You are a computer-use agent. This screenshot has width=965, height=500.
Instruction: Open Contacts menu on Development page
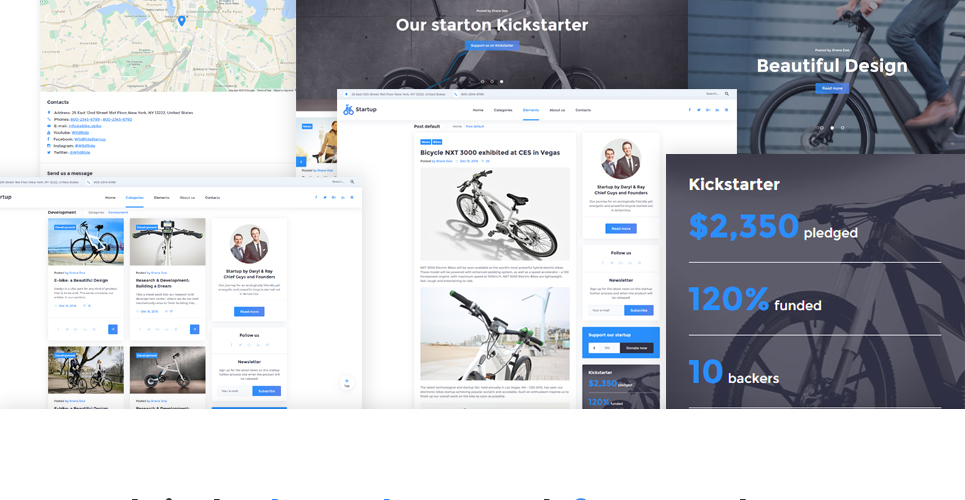pyautogui.click(x=212, y=198)
